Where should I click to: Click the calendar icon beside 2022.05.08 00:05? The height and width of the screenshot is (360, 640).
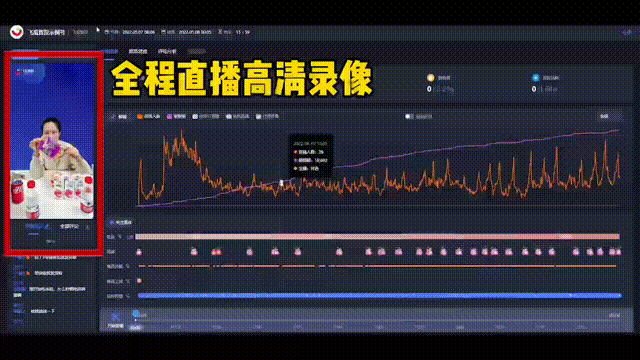(163, 32)
